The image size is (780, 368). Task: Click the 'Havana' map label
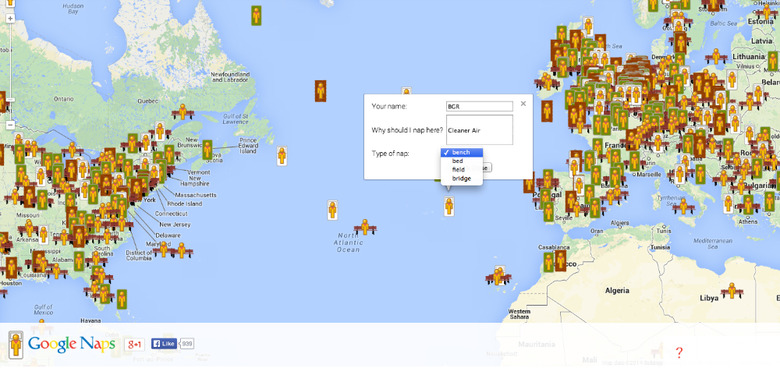[x=91, y=320]
